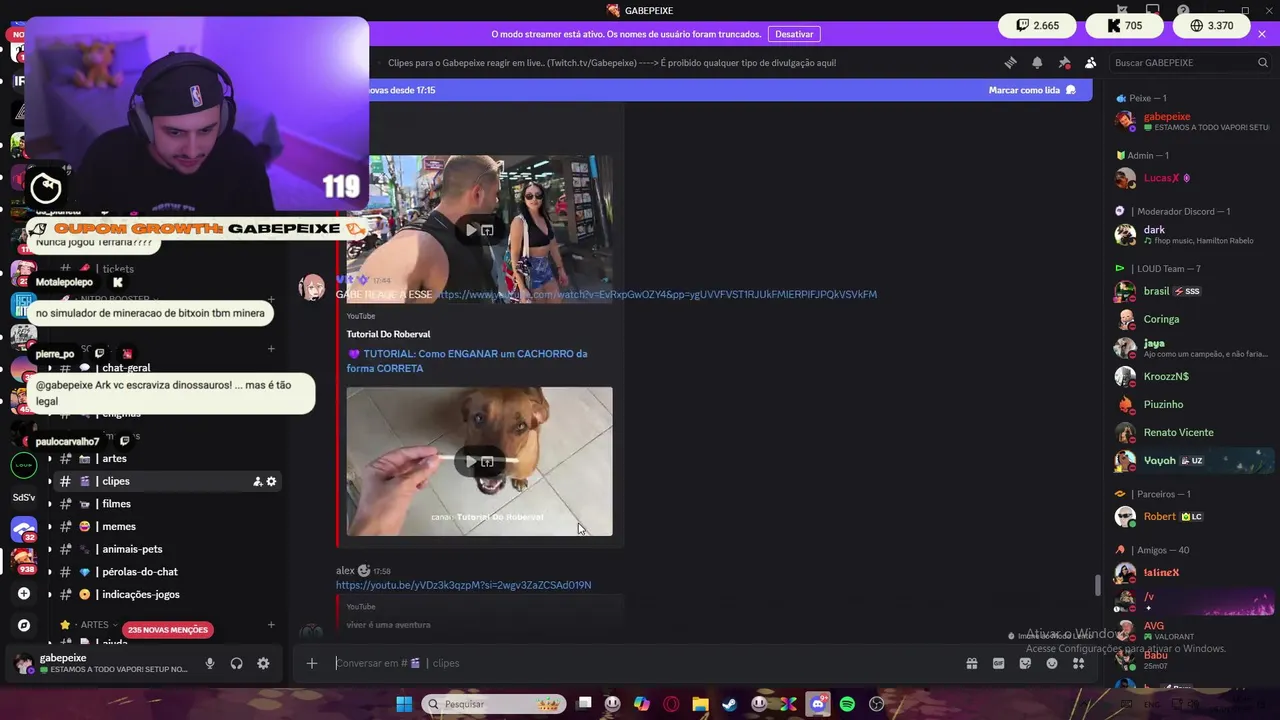
Task: Open the LOUD server icon
Action: pyautogui.click(x=24, y=465)
